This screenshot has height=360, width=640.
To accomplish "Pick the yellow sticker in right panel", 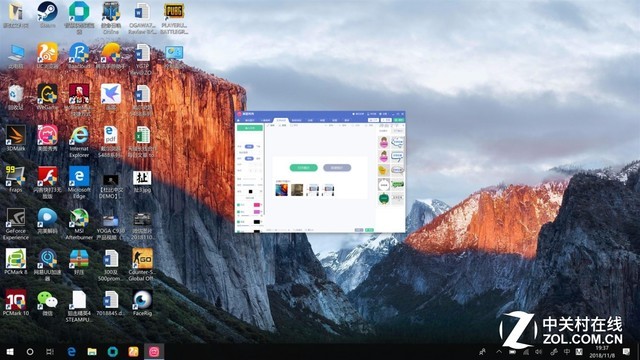I will (x=383, y=170).
